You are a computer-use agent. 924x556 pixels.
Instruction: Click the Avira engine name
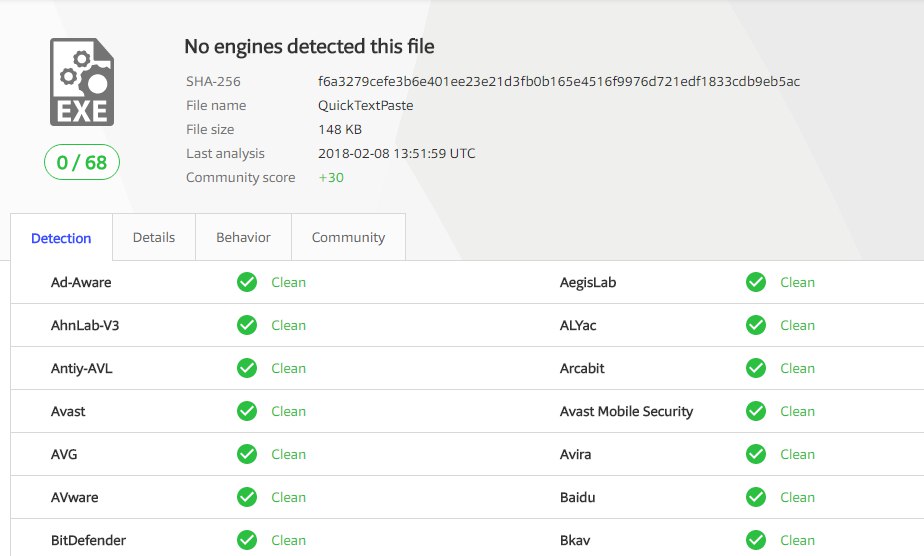tap(575, 454)
